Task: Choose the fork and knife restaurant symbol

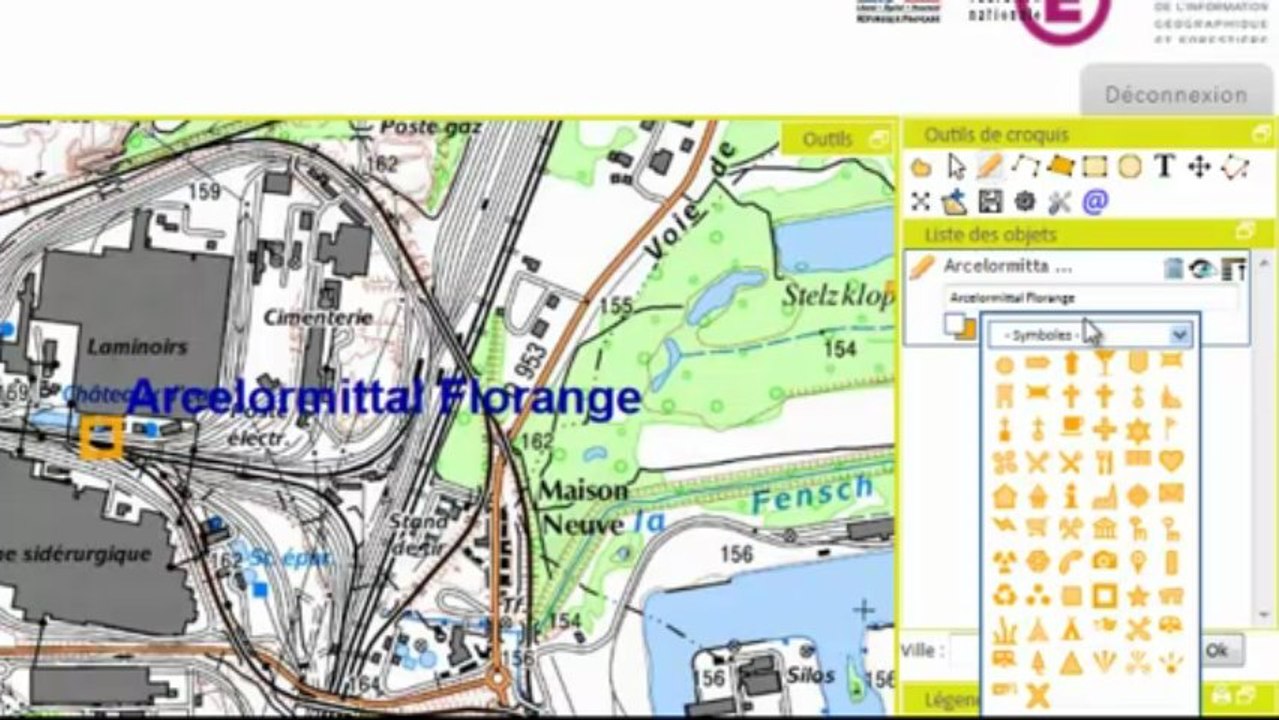Action: point(1104,462)
